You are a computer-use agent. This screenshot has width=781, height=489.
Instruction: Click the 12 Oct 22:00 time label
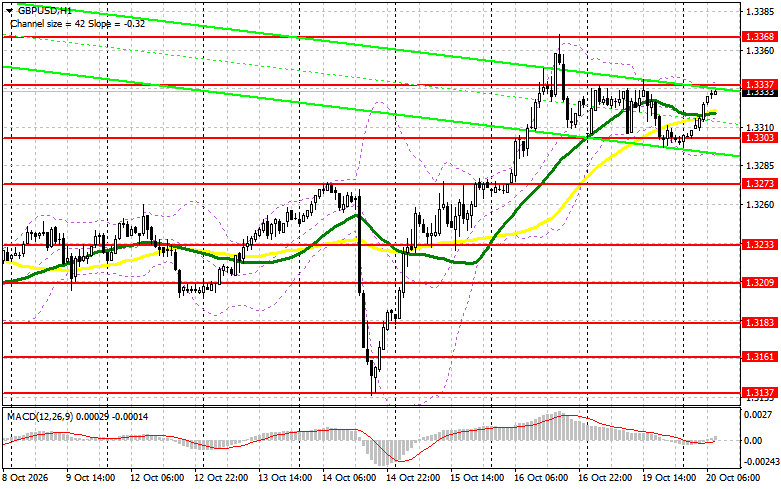coord(221,478)
